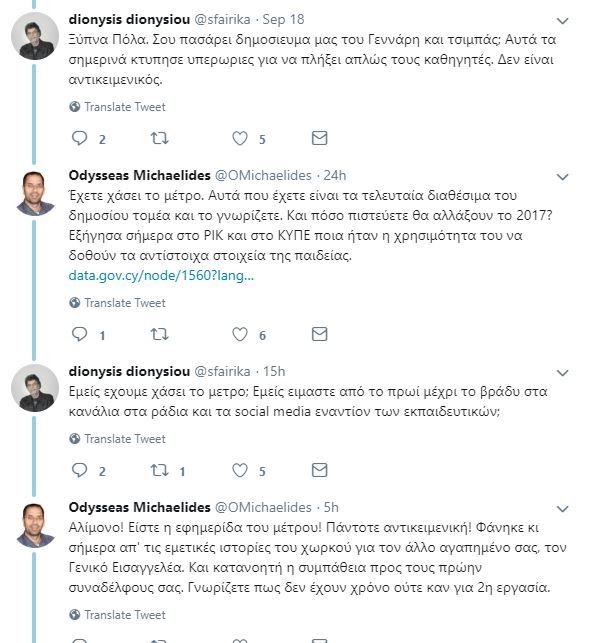Like the Sep 18 tweet with 5 likes

[x=240, y=138]
